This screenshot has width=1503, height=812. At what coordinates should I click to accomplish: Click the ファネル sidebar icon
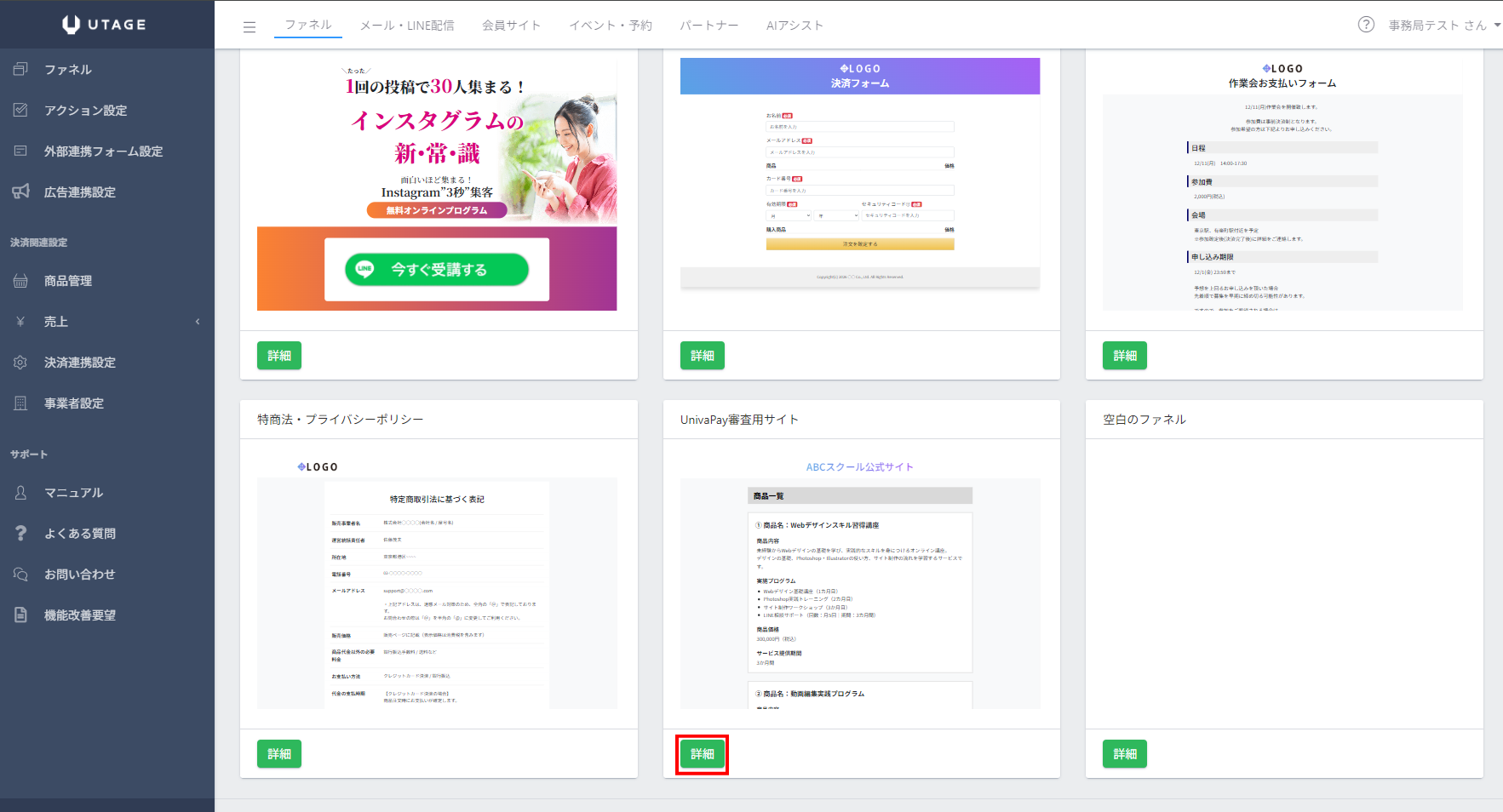pyautogui.click(x=21, y=69)
